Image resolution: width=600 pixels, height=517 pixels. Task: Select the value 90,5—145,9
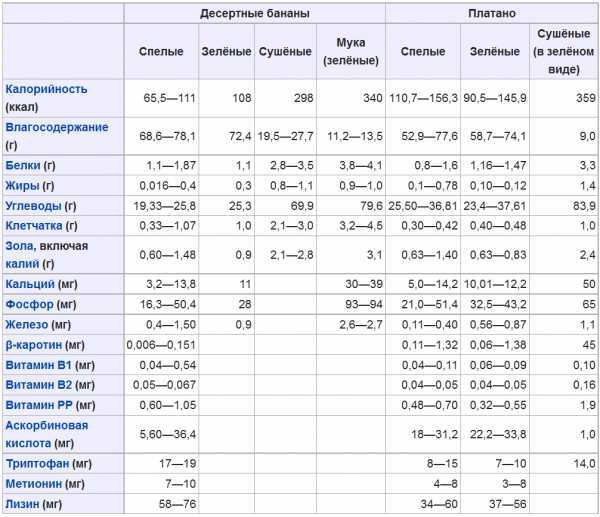[x=495, y=98]
